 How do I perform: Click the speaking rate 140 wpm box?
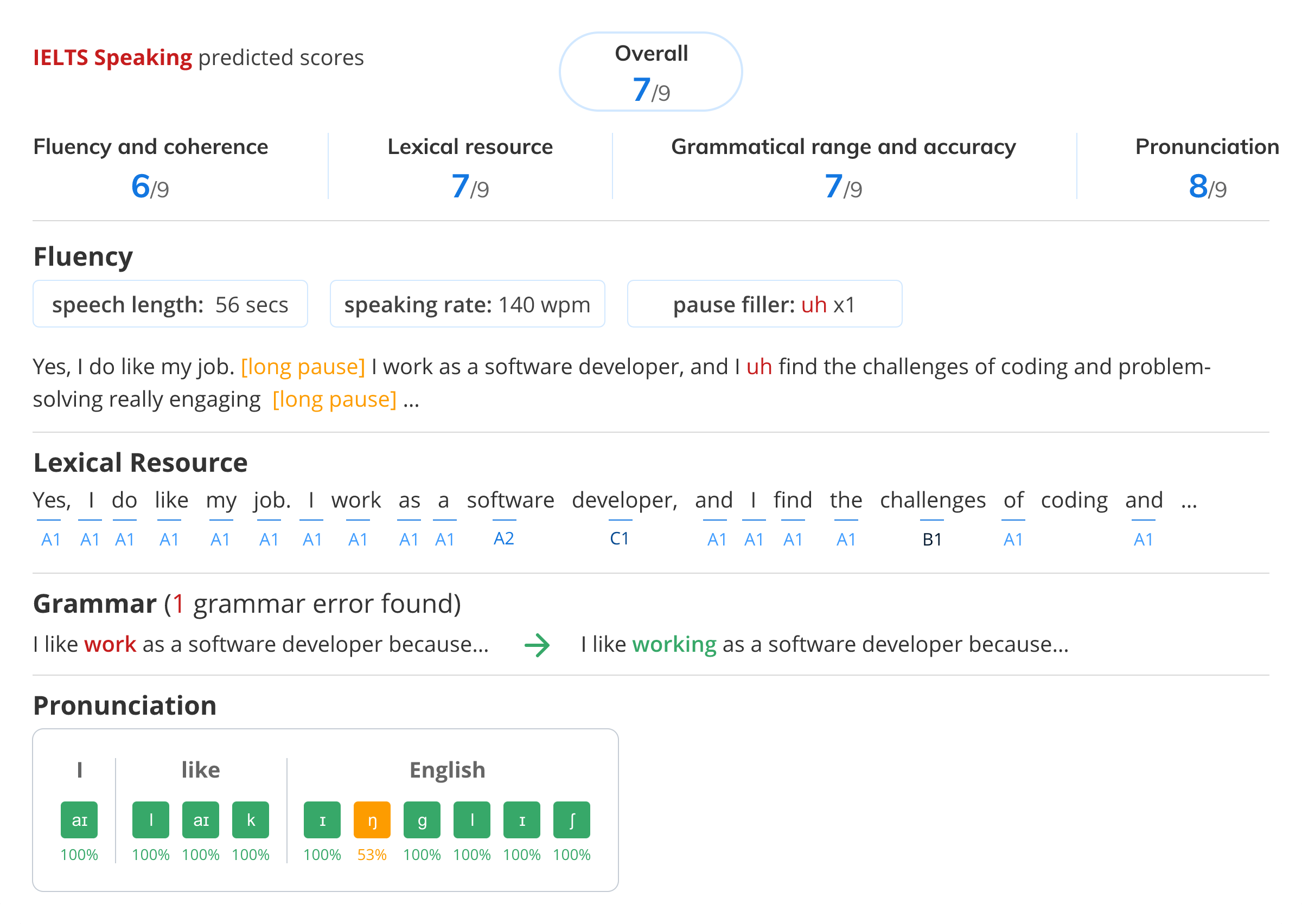click(x=467, y=304)
